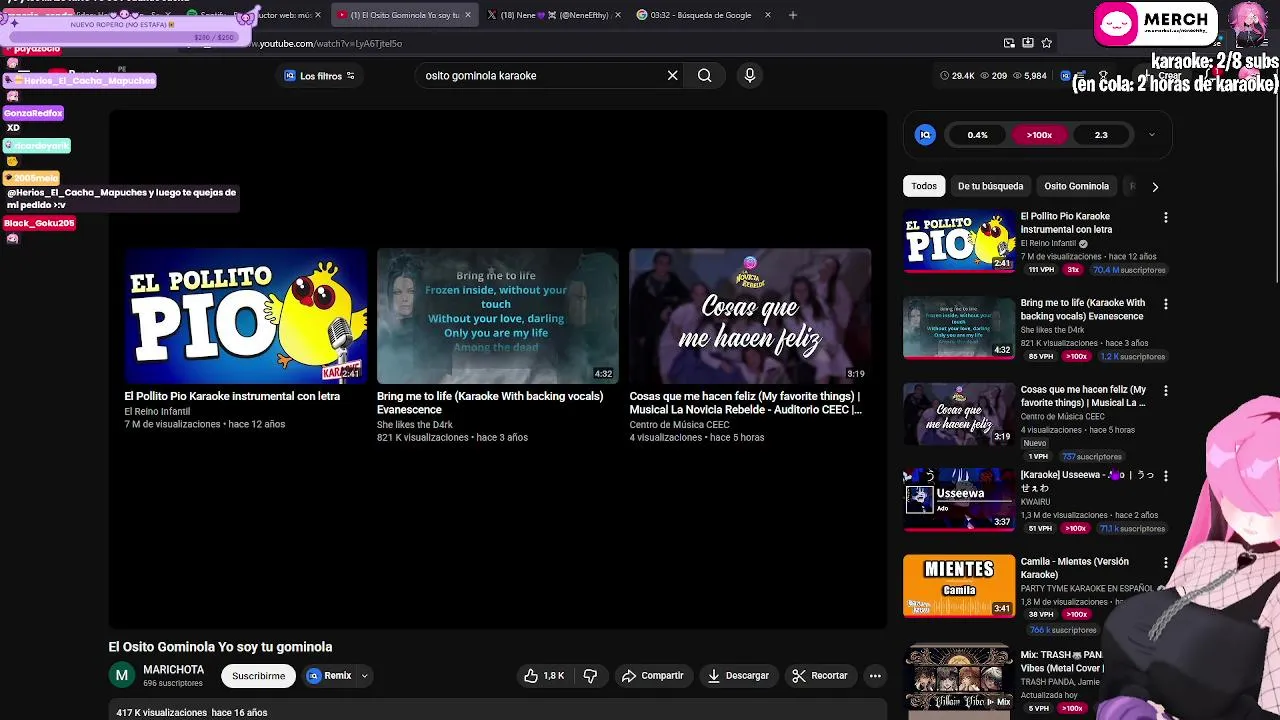Expand the vidIQ stats panel chevron
Image resolution: width=1280 pixels, height=720 pixels.
tap(1151, 135)
